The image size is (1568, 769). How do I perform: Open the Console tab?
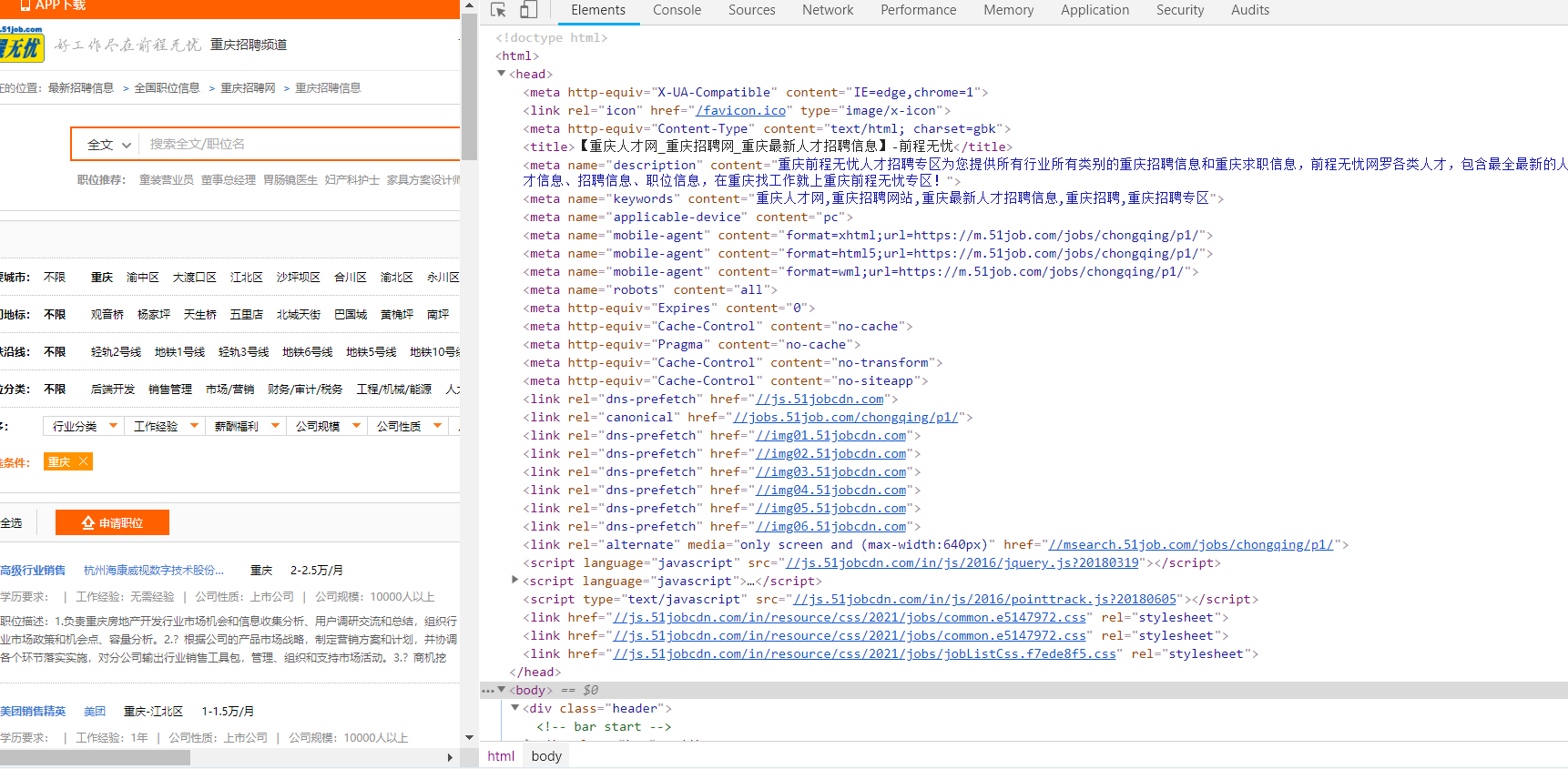(x=677, y=10)
